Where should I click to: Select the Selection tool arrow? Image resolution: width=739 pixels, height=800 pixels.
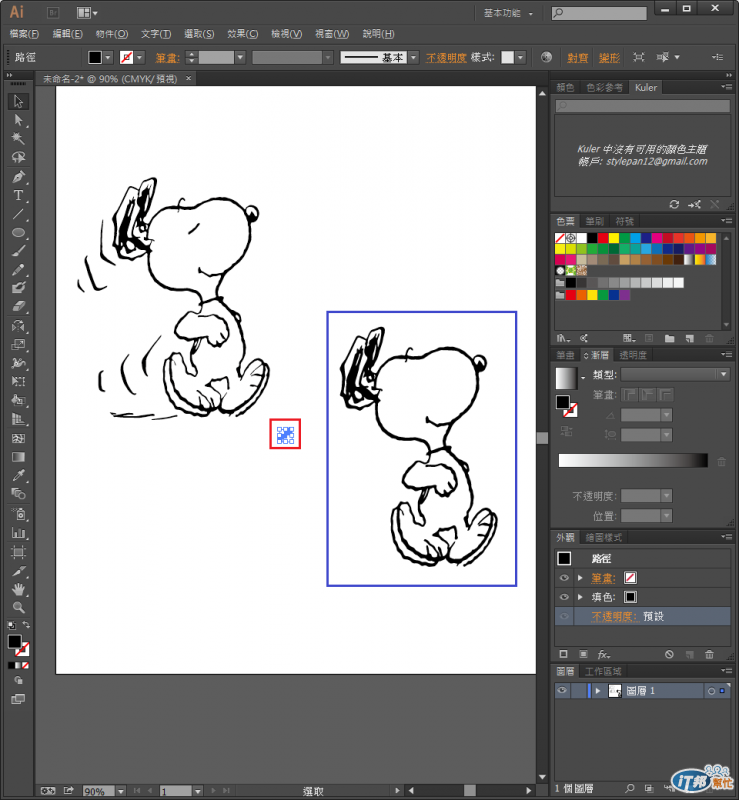click(x=18, y=101)
